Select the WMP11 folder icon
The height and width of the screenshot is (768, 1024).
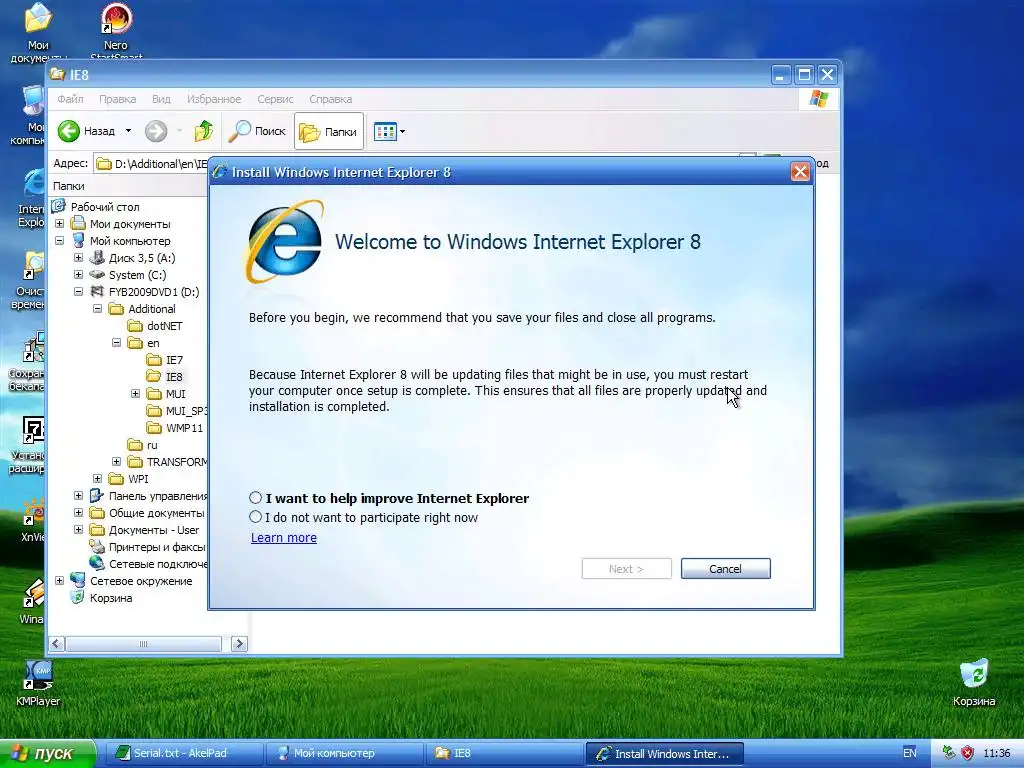pos(154,428)
